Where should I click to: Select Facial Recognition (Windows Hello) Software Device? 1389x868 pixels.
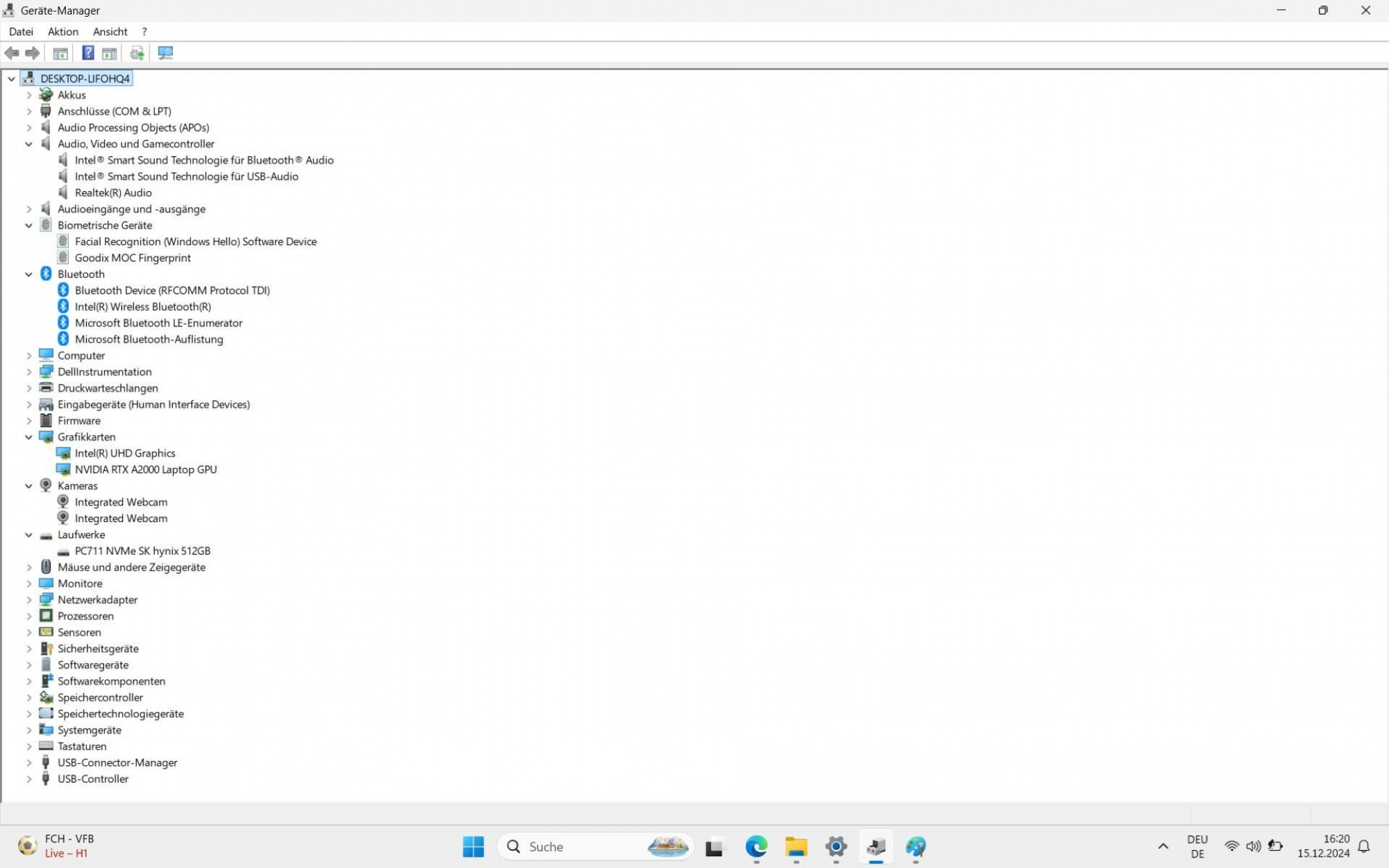click(x=196, y=241)
